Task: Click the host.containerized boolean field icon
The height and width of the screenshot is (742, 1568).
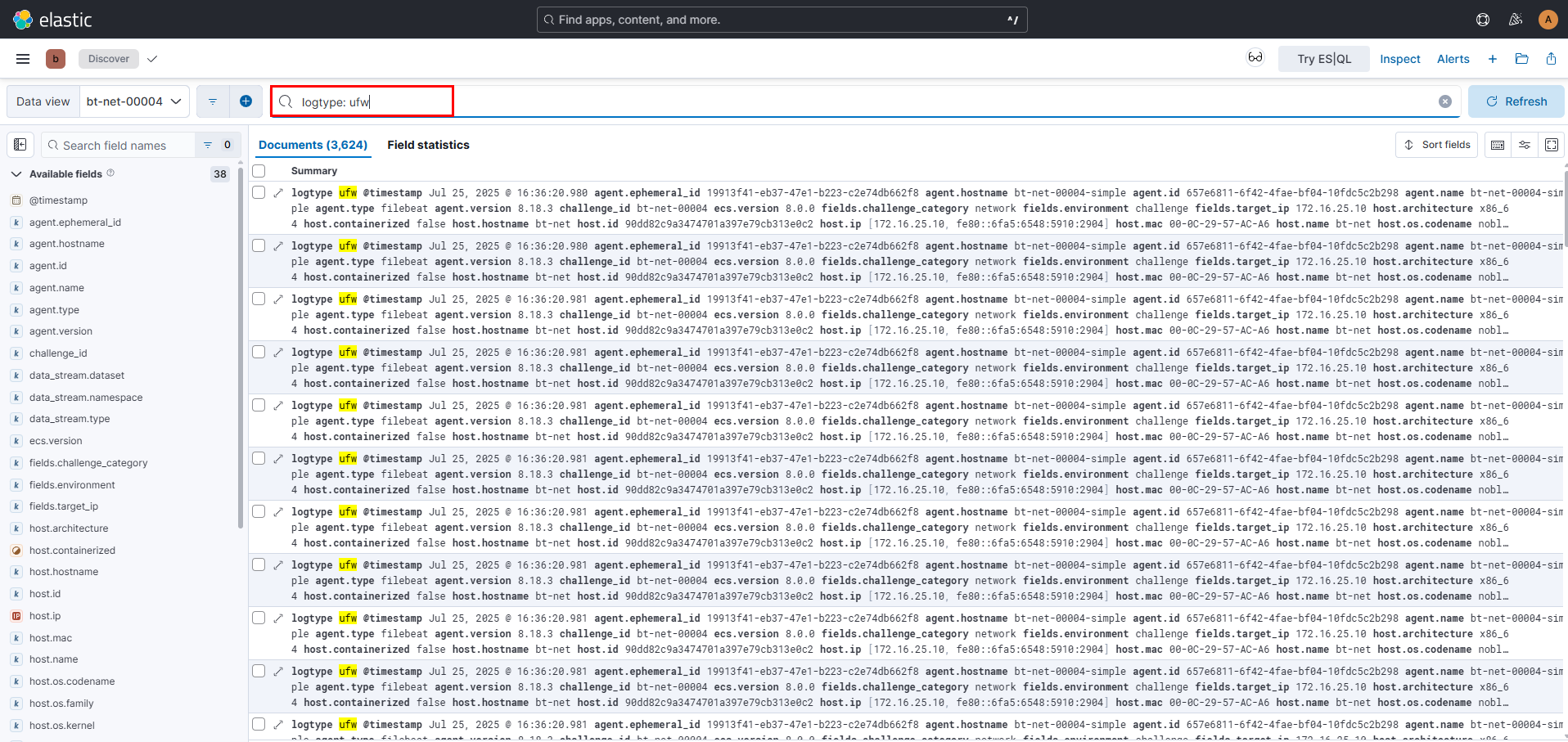Action: (16, 551)
